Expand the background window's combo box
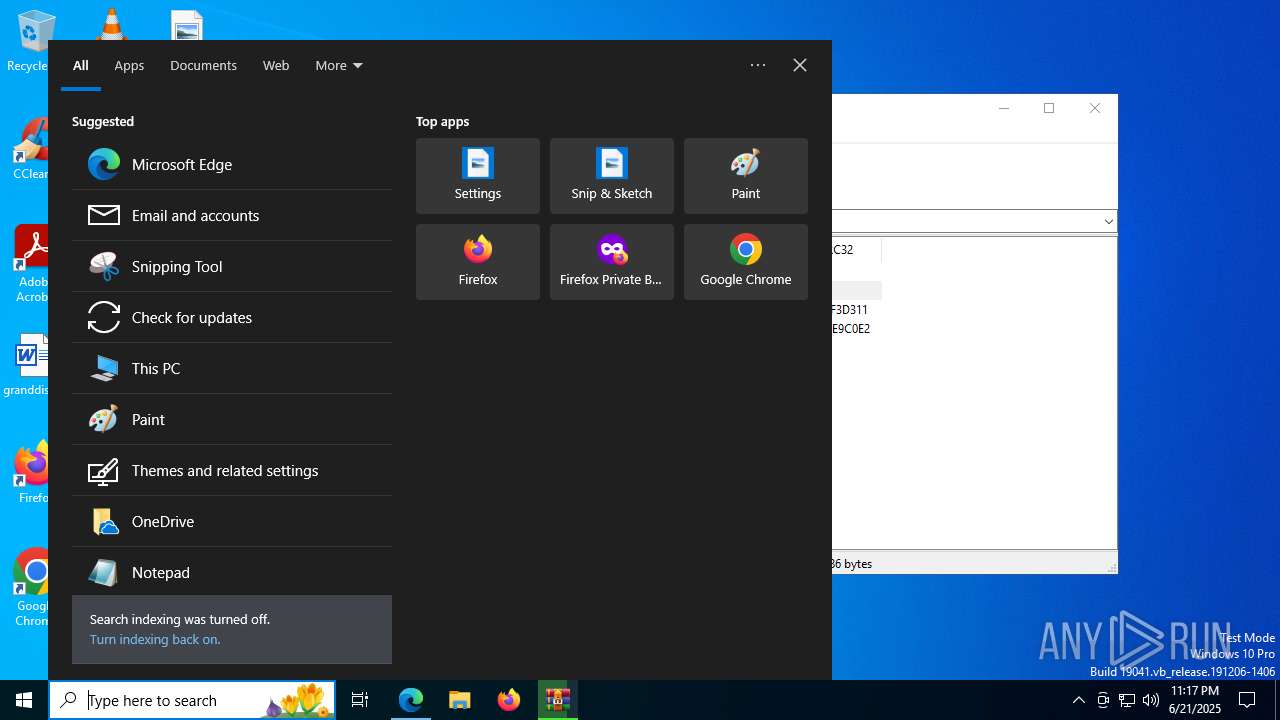This screenshot has height=720, width=1280. pos(1108,221)
